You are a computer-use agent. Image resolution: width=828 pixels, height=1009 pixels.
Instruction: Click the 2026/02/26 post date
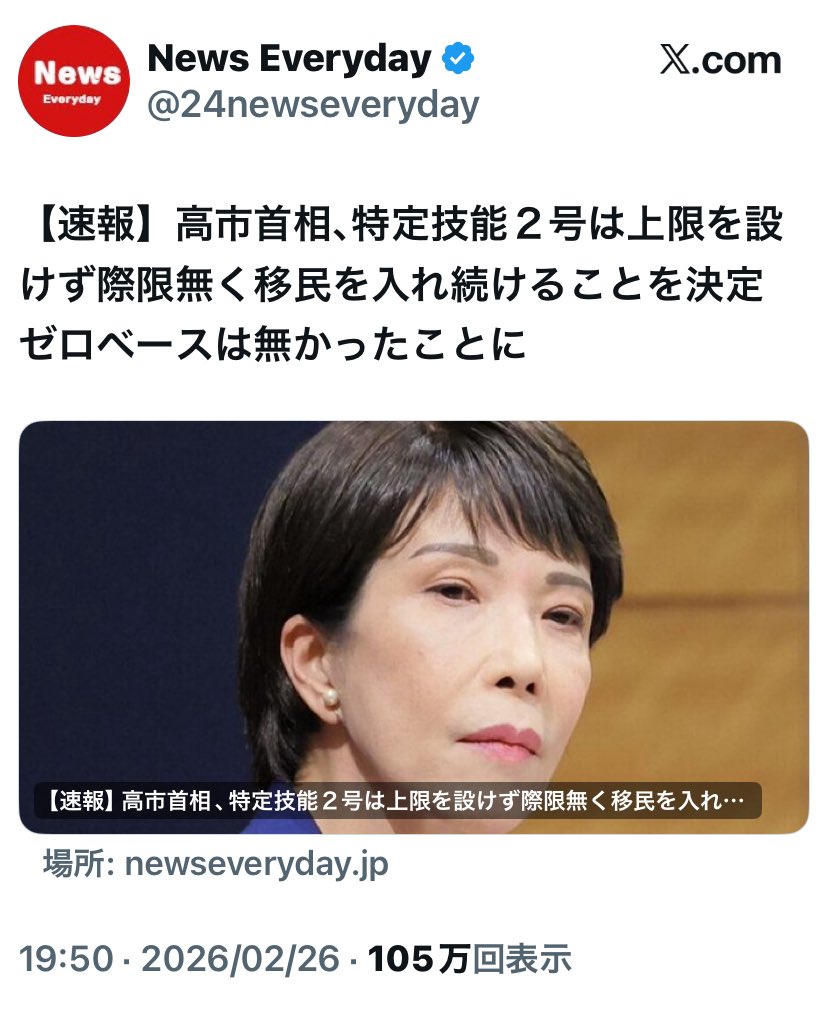click(x=240, y=958)
